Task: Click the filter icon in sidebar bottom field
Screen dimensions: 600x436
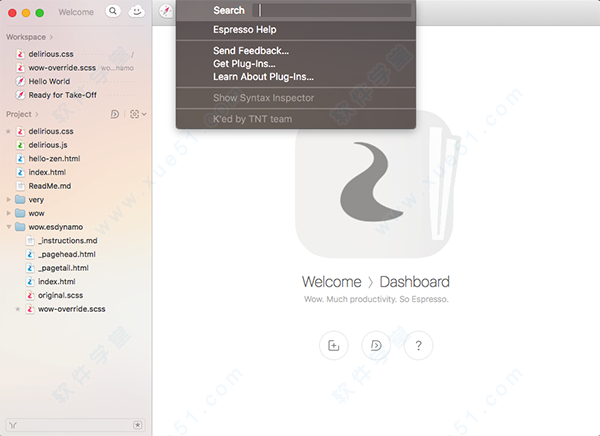Action: coord(13,425)
